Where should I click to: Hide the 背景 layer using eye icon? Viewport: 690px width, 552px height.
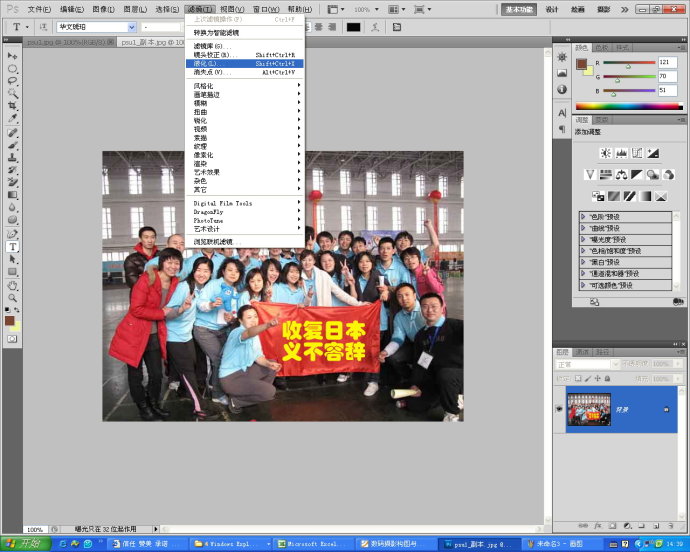(x=559, y=410)
